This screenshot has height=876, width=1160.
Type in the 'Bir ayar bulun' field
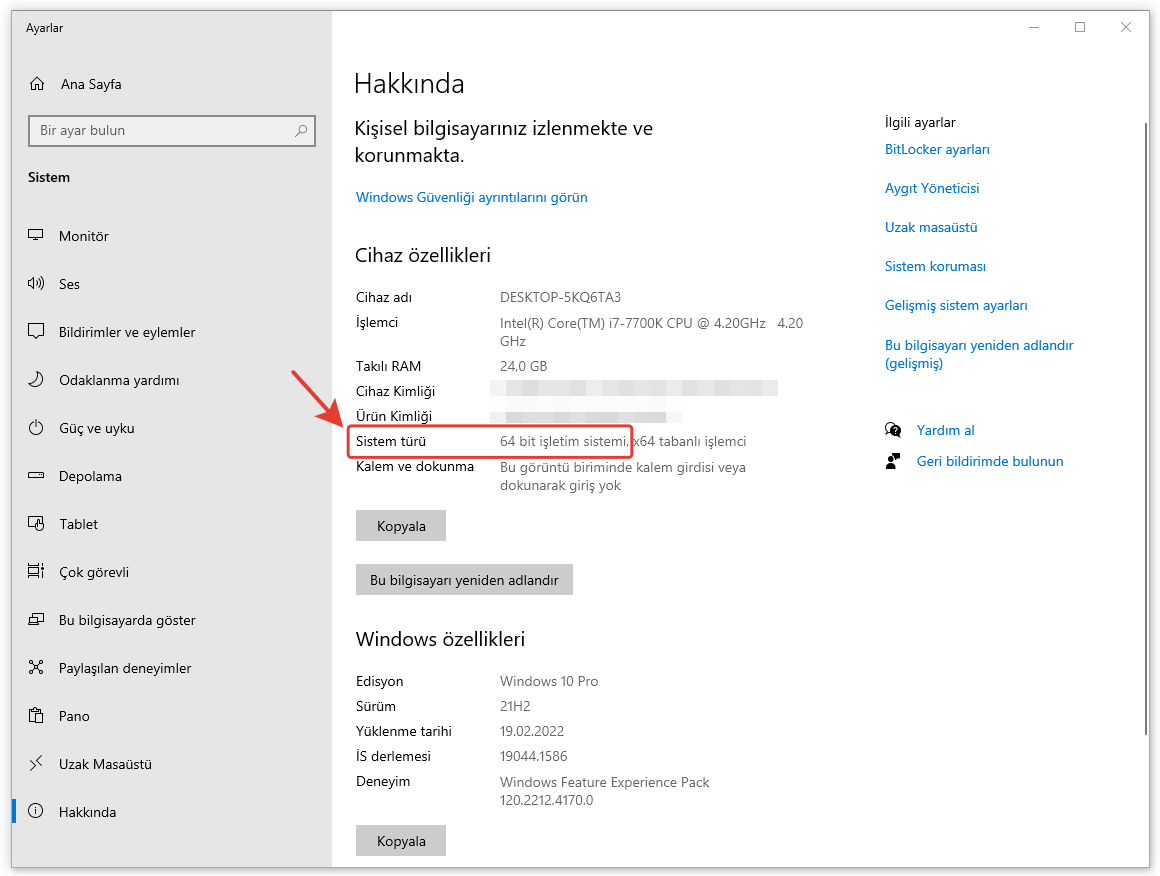point(160,131)
